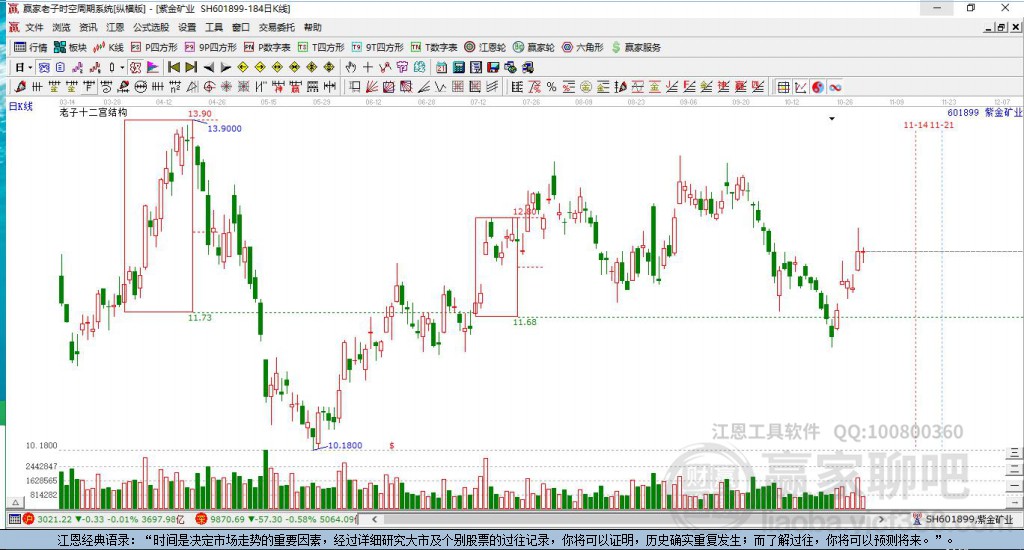The image size is (1024, 550).
Task: Open the 9P四方形 tool
Action: (x=210, y=47)
